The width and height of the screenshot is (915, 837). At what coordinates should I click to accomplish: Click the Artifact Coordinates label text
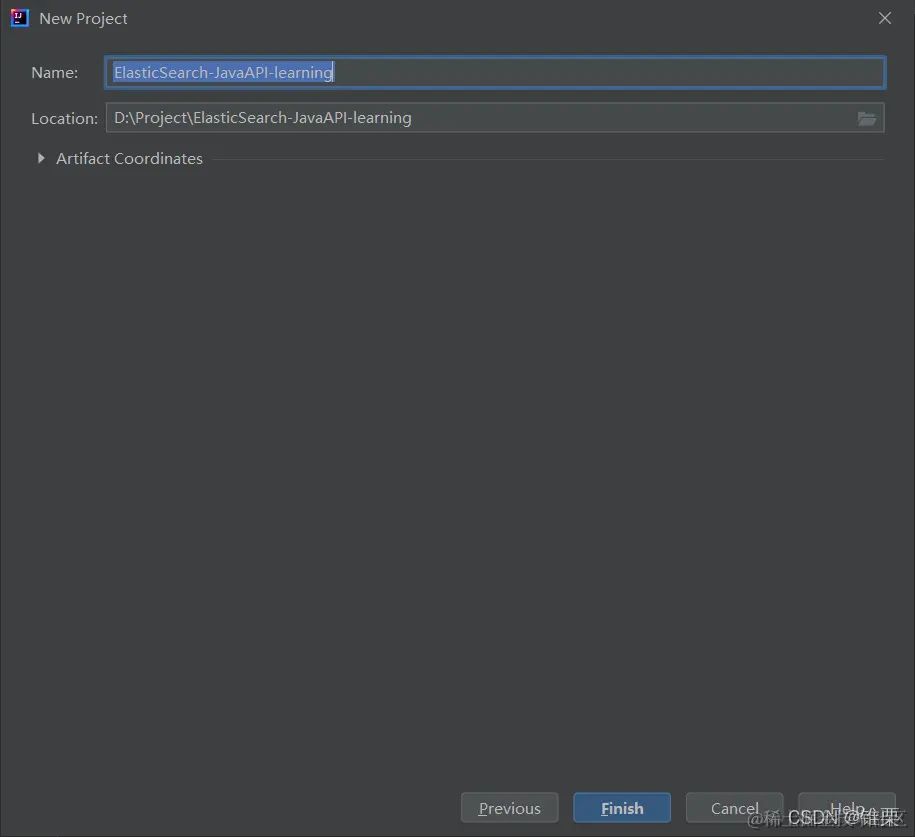click(129, 159)
